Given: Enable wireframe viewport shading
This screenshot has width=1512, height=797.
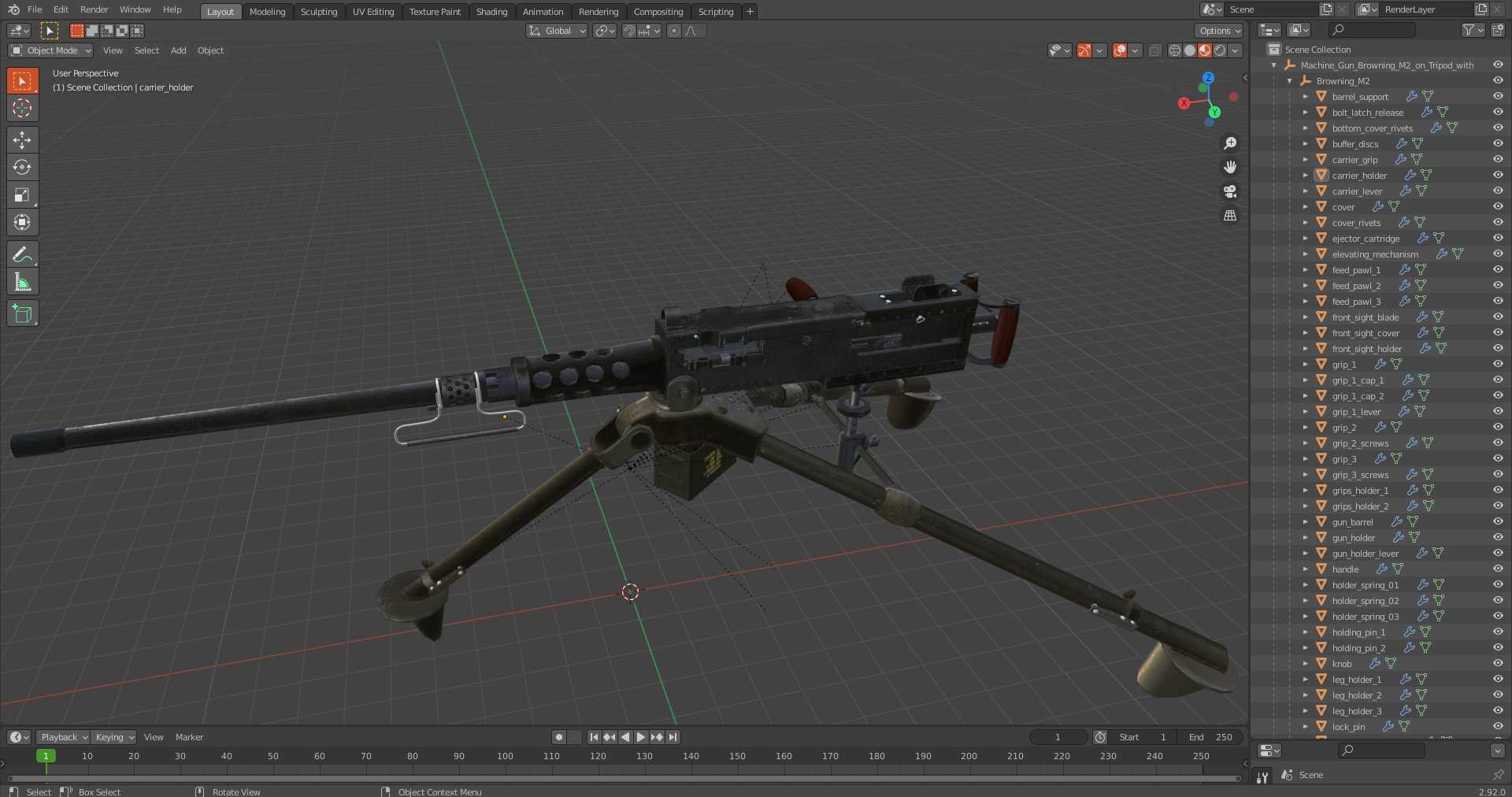Looking at the screenshot, I should tap(1175, 50).
